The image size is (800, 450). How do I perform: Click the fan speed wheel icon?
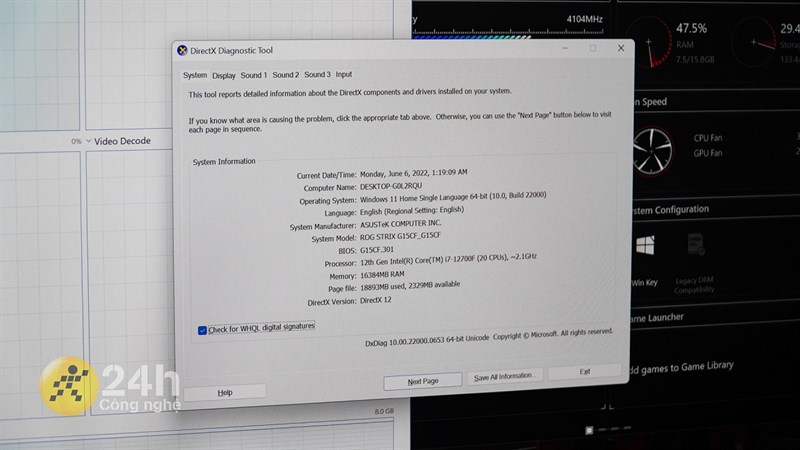pos(652,151)
